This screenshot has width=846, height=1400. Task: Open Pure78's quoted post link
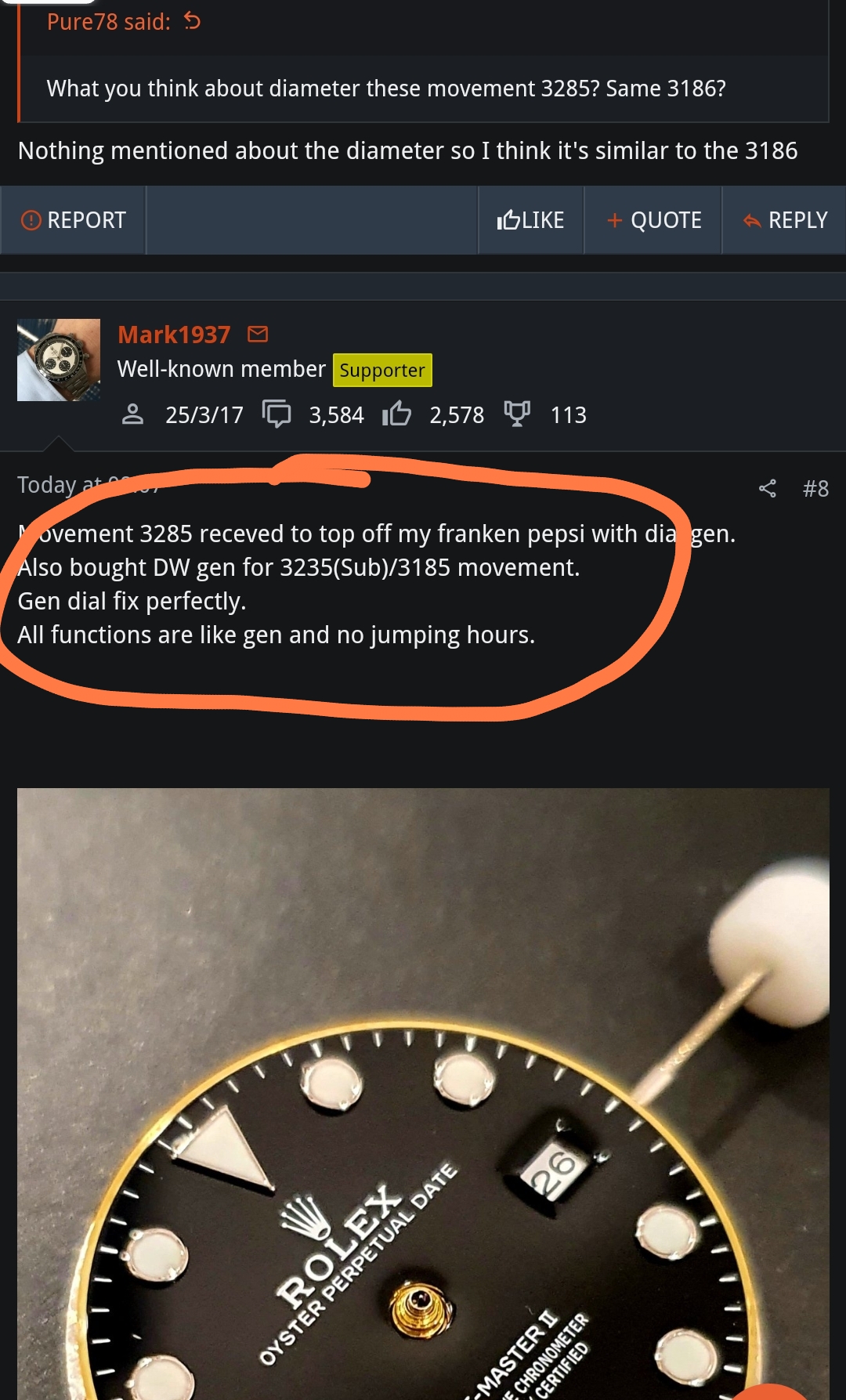point(108,21)
